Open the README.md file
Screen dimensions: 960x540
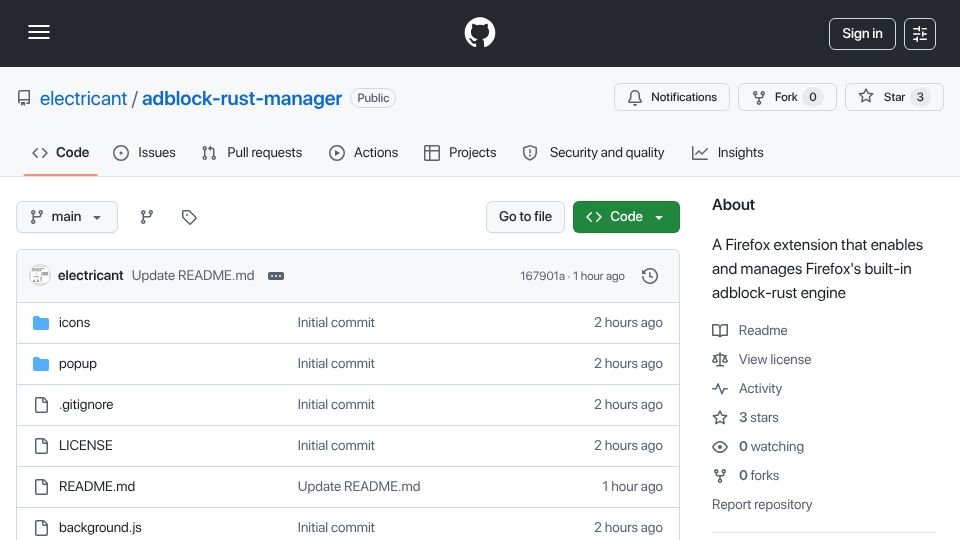97,487
